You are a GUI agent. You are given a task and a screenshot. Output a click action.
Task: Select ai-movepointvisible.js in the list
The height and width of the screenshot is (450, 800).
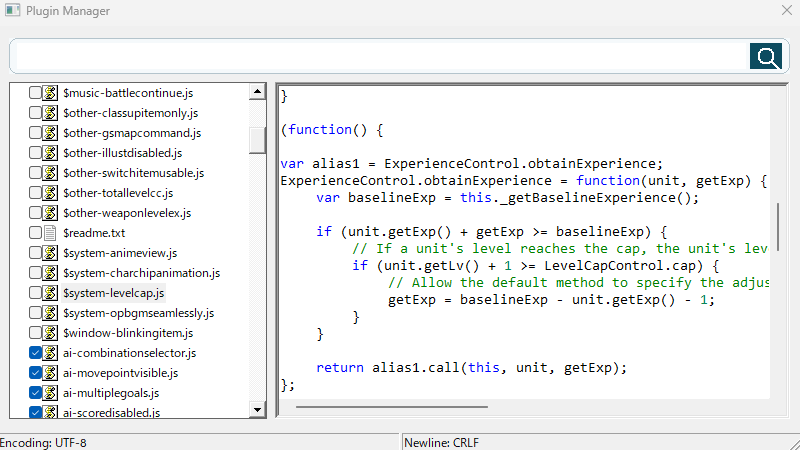pyautogui.click(x=120, y=373)
